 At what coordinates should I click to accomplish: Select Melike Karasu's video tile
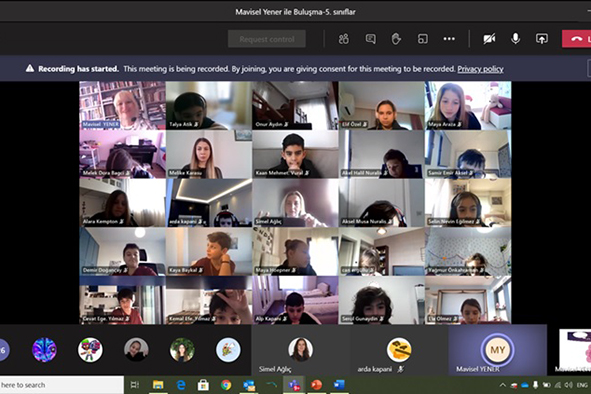tap(209, 154)
